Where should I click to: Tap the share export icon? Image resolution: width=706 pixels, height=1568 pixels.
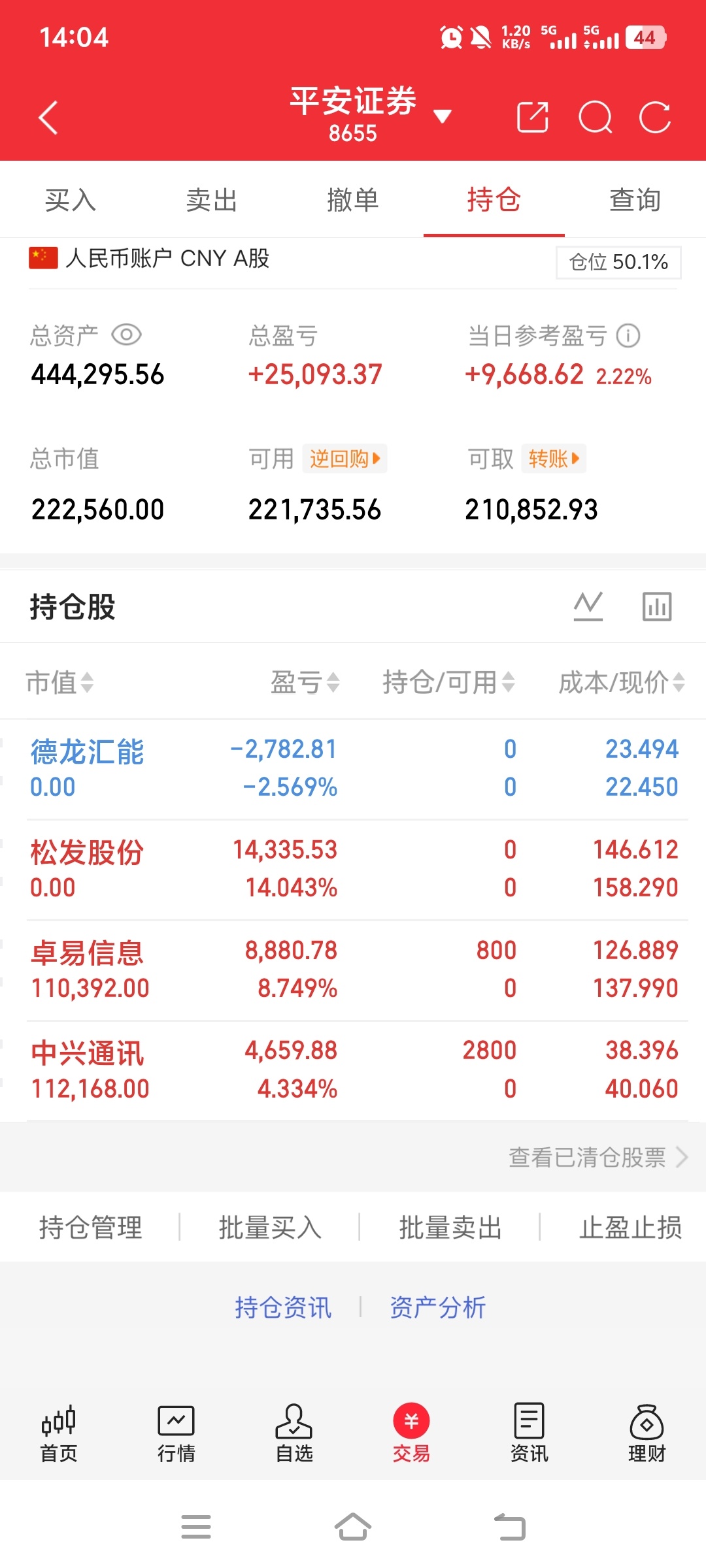(x=533, y=118)
